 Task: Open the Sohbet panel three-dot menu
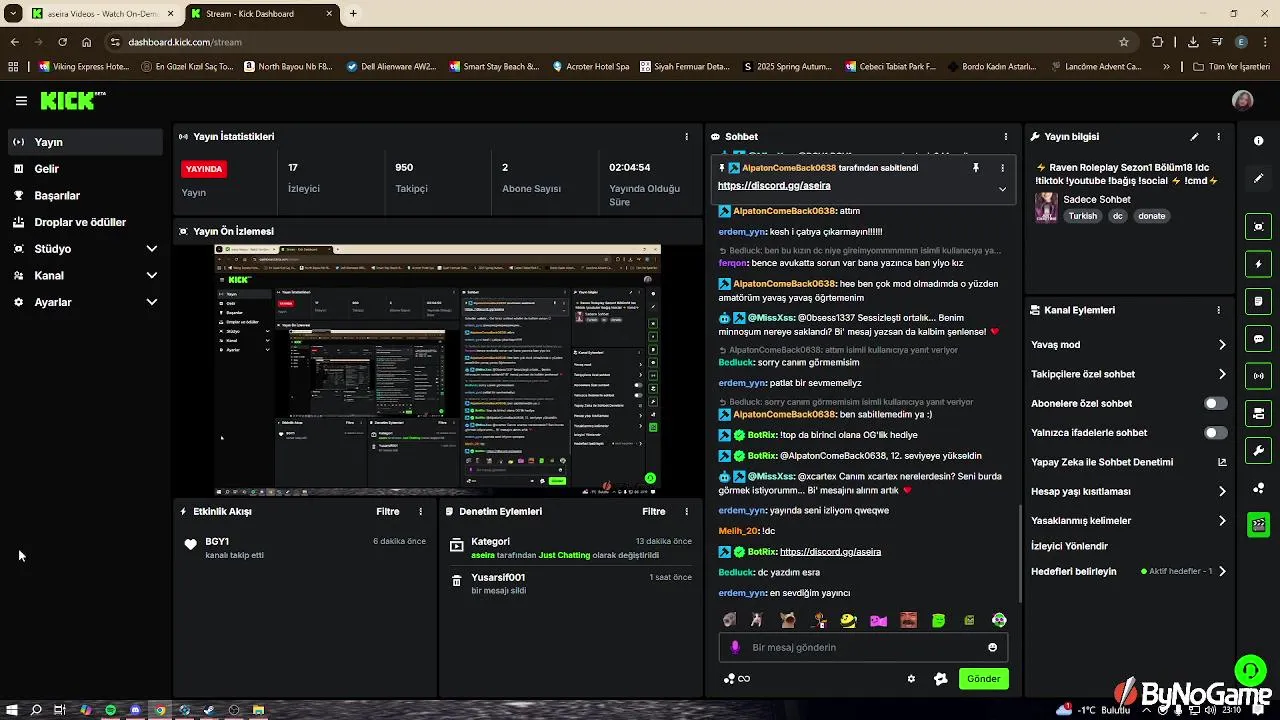click(x=1006, y=137)
